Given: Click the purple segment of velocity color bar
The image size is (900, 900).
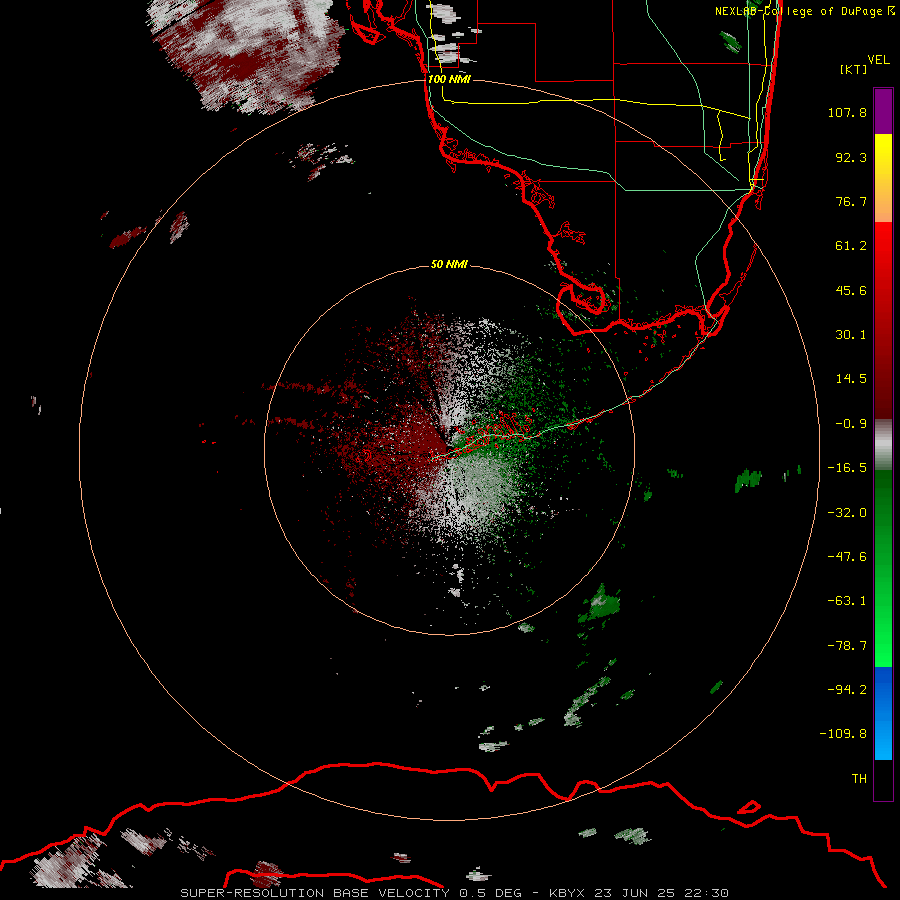Looking at the screenshot, I should 883,111.
